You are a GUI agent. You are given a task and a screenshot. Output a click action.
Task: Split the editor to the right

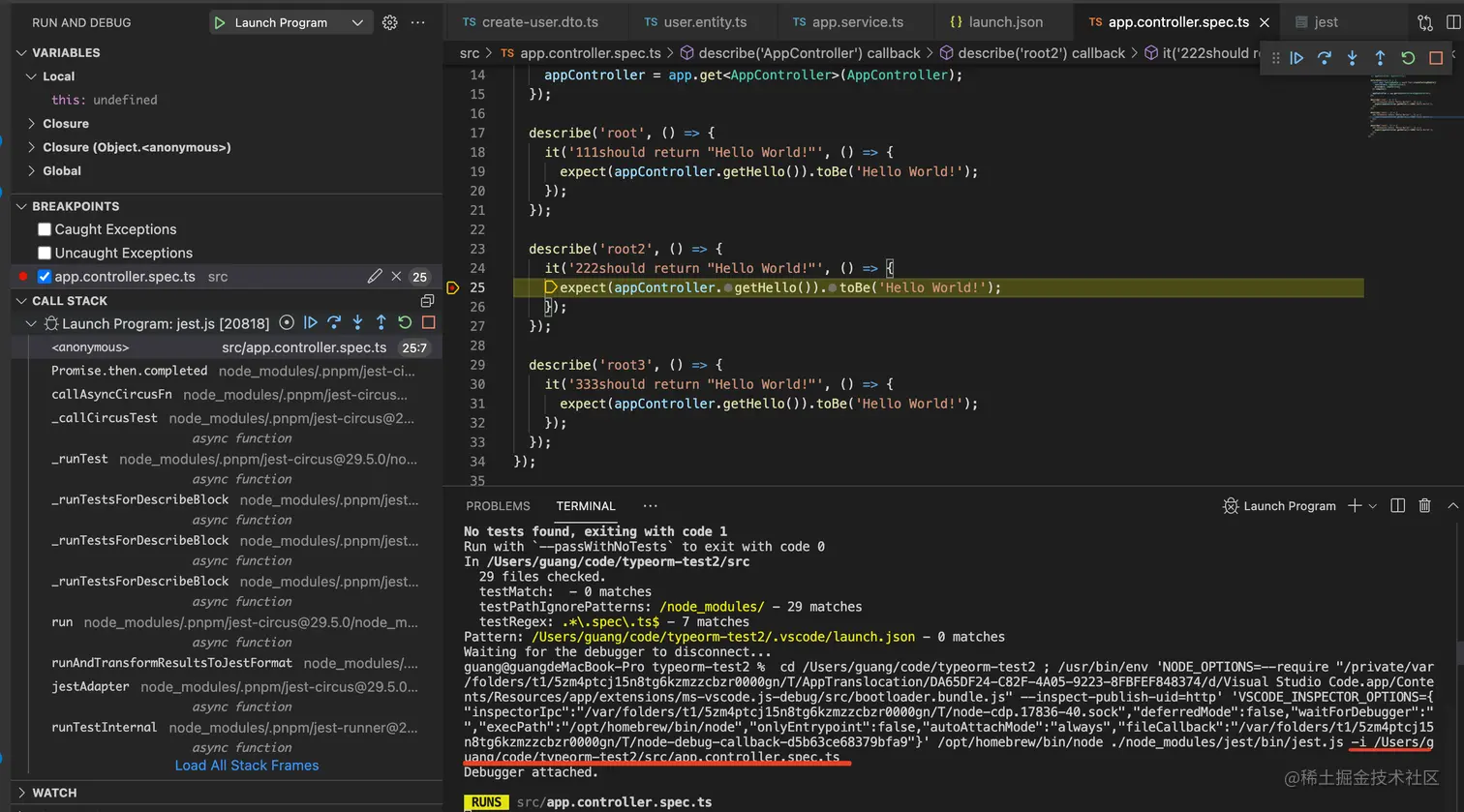coord(1452,22)
